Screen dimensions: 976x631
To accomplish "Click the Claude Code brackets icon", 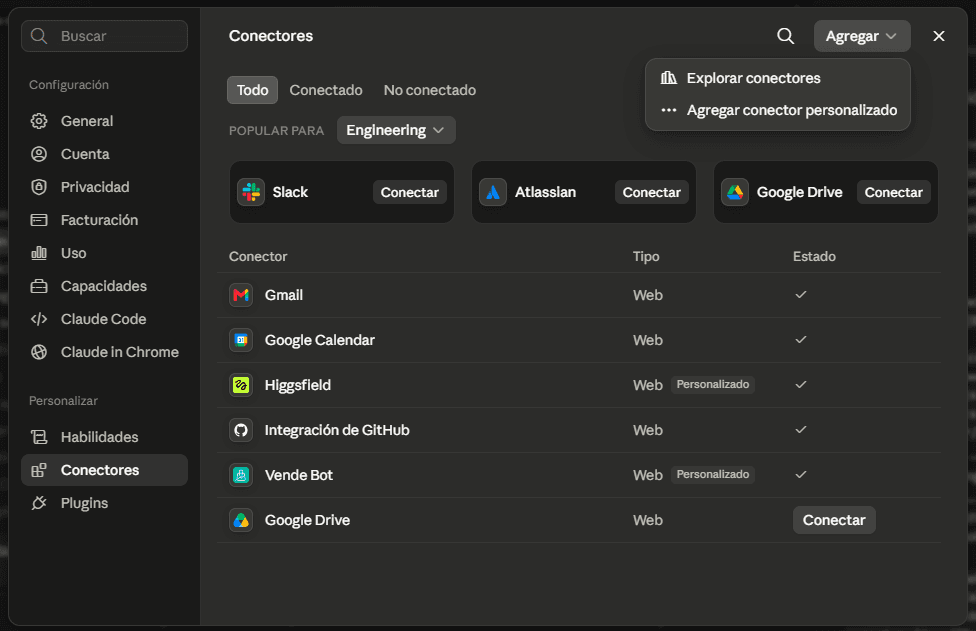I will [39, 319].
